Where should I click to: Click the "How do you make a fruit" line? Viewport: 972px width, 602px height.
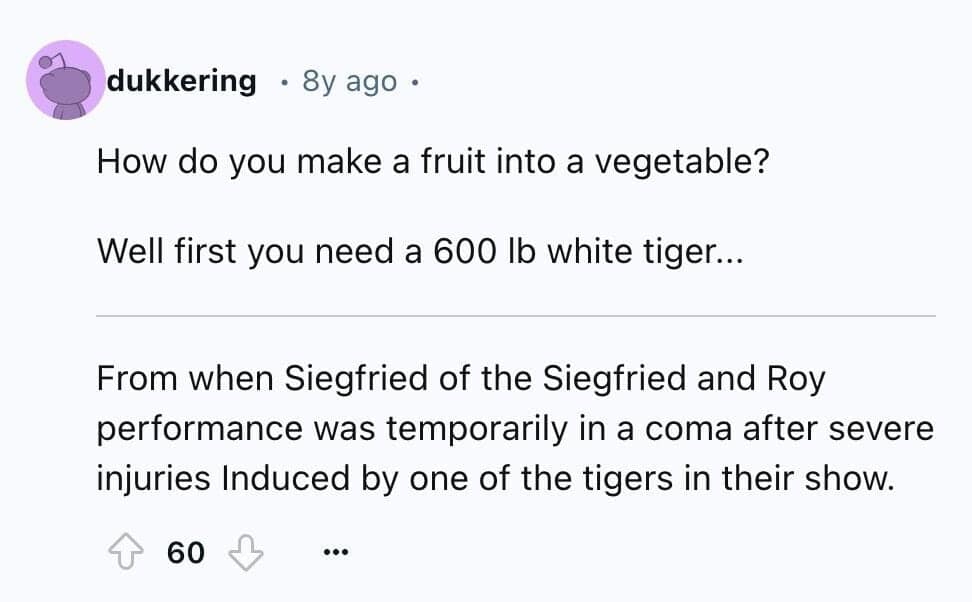[x=432, y=162]
